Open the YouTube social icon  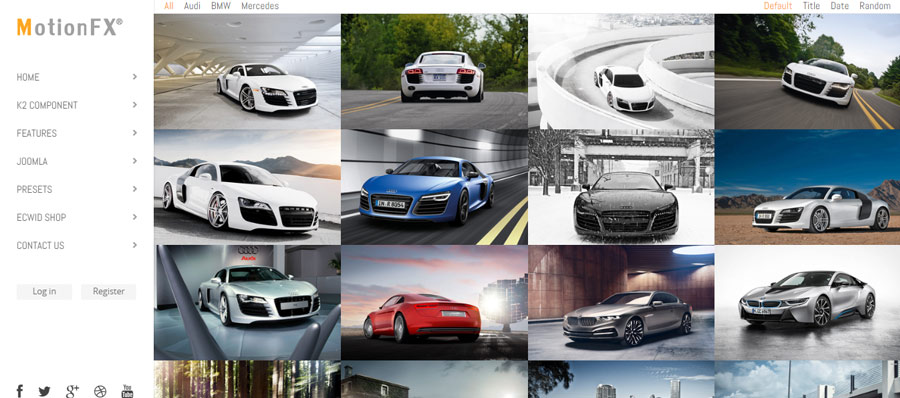[x=127, y=392]
